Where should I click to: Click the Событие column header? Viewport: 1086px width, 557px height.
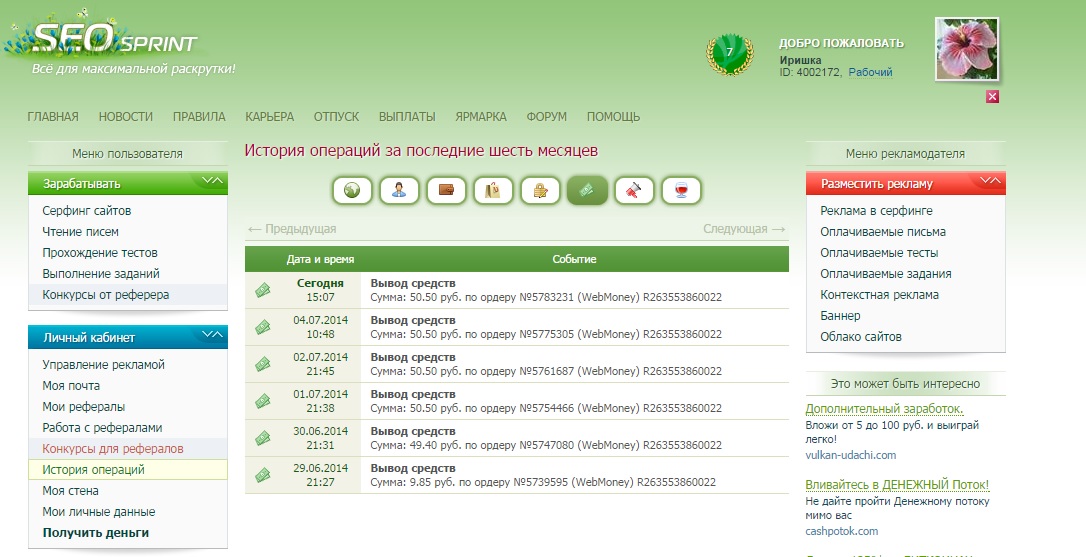coord(574,259)
